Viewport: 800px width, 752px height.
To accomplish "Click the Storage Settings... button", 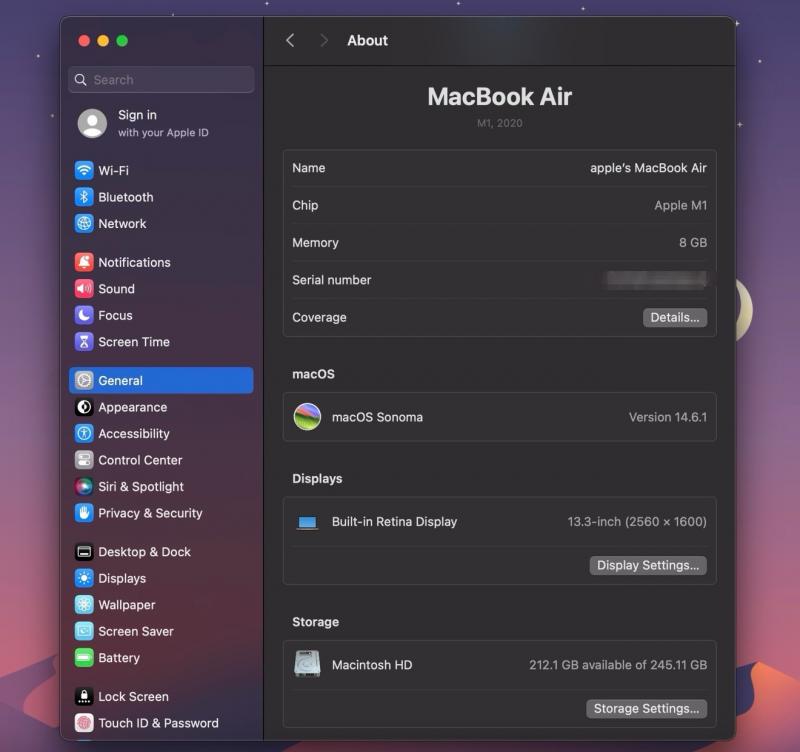I will [646, 709].
